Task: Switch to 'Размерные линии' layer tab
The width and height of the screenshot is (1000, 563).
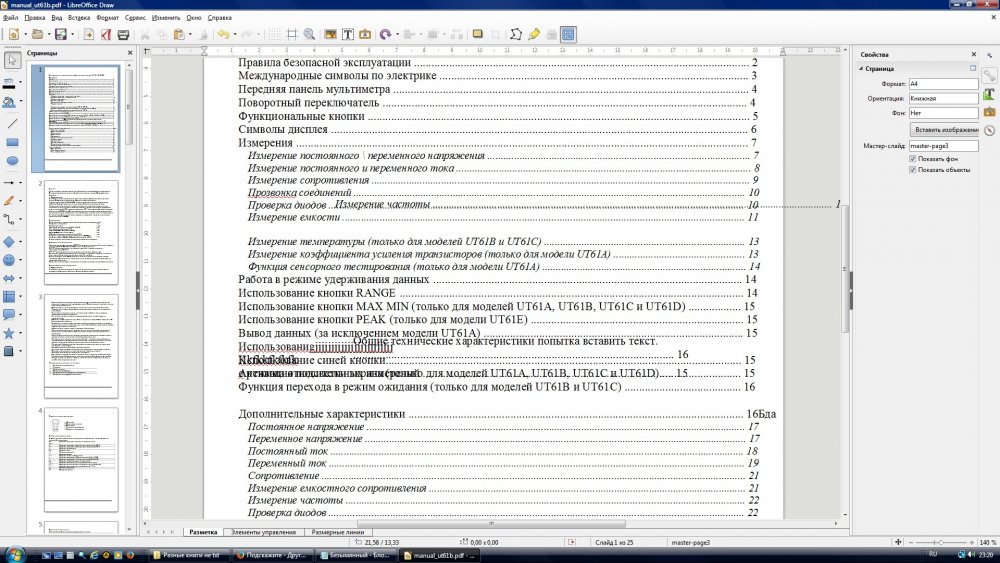Action: [x=337, y=532]
